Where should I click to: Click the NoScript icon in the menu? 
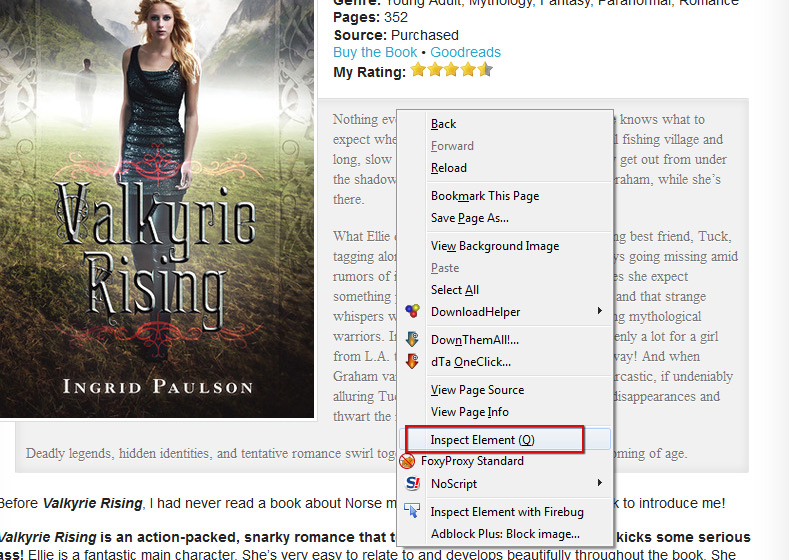pos(412,483)
